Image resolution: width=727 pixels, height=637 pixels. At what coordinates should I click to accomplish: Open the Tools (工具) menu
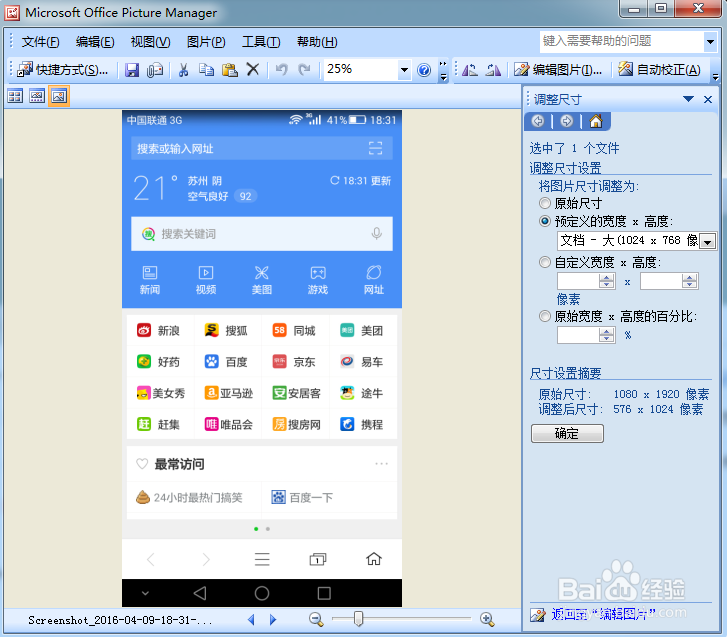(261, 42)
